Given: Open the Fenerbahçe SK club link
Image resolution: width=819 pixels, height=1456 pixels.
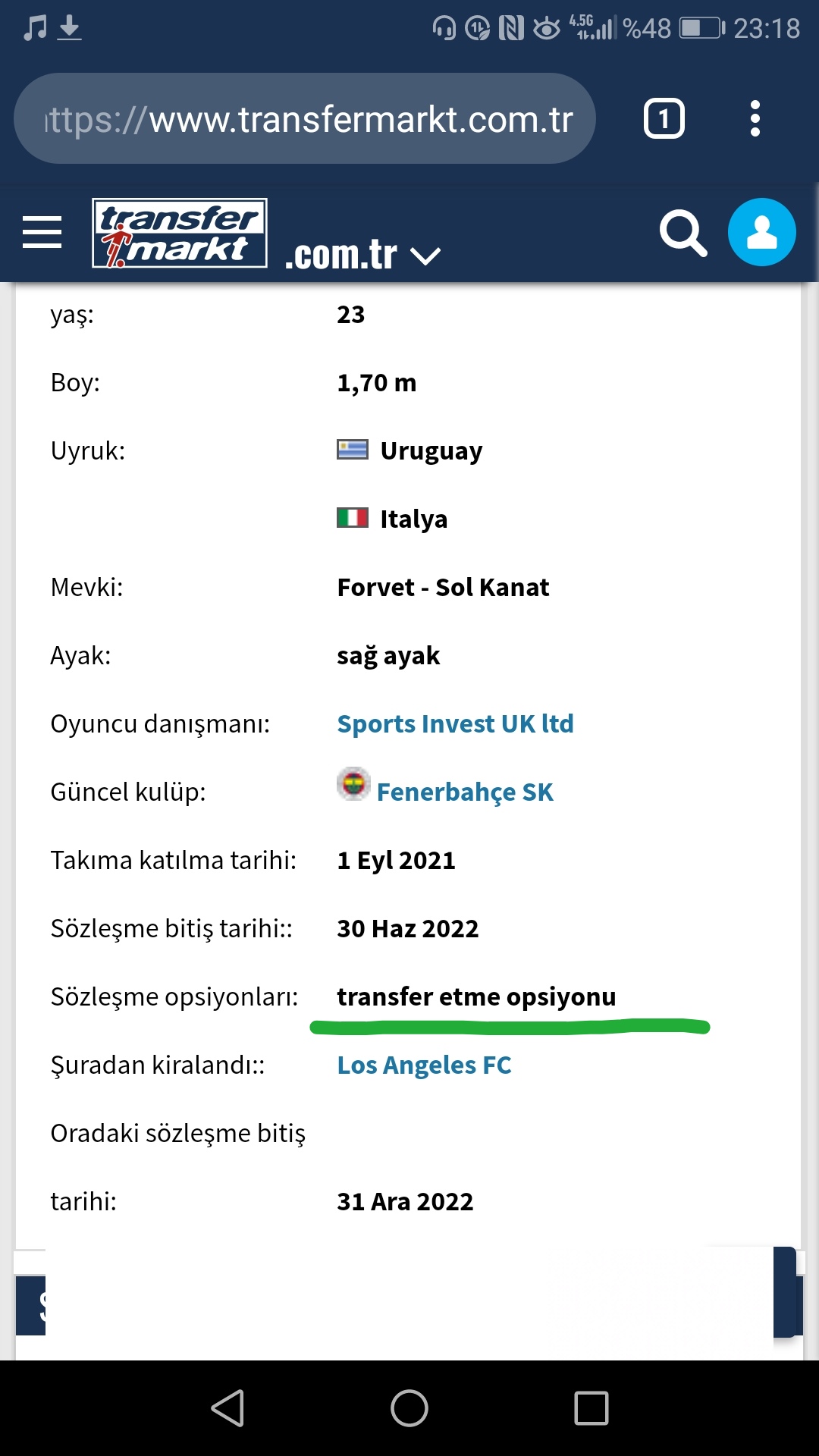Looking at the screenshot, I should [465, 792].
